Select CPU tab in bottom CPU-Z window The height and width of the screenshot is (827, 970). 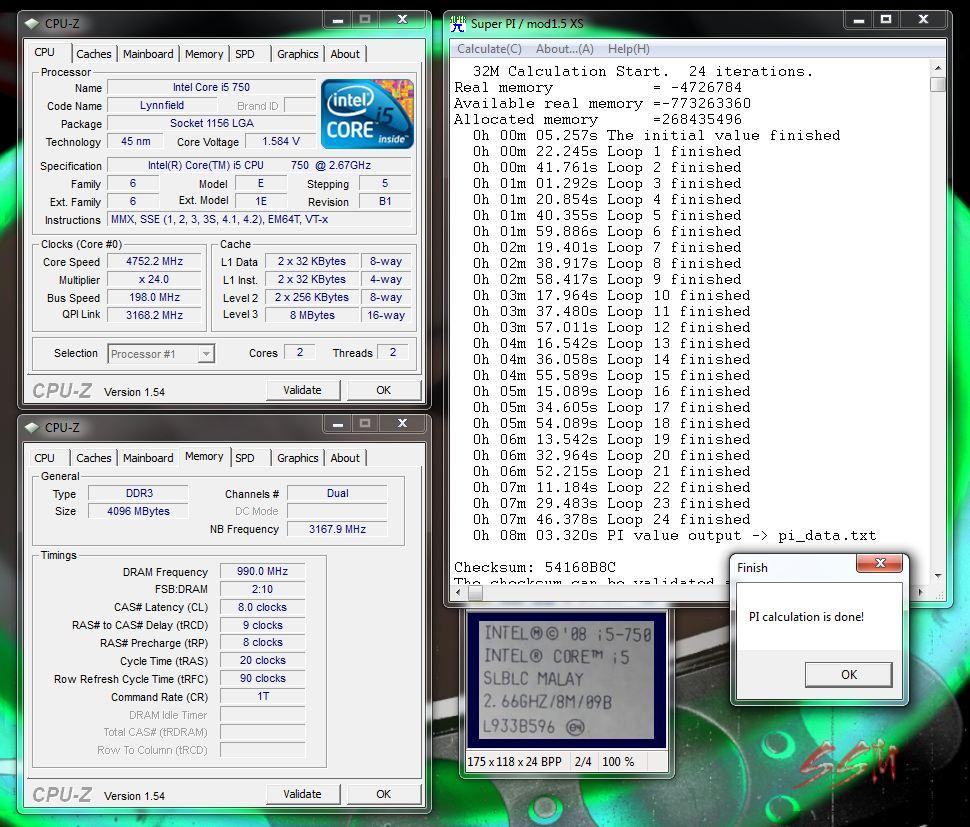point(45,458)
